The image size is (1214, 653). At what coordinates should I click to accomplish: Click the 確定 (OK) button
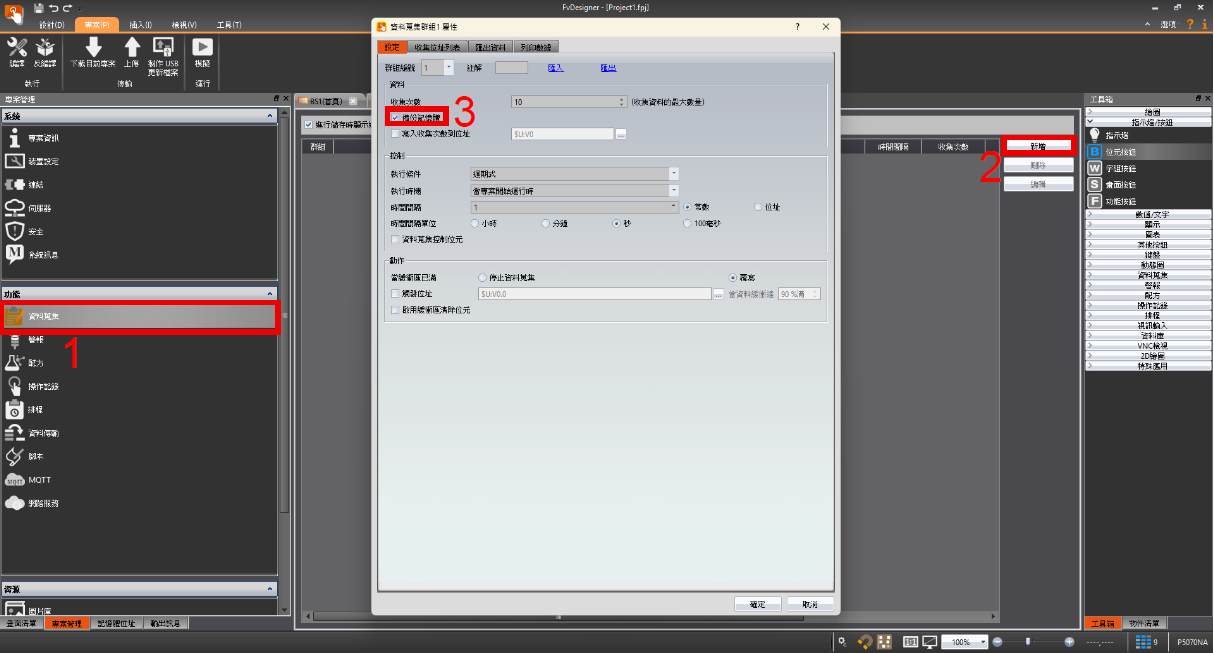757,604
